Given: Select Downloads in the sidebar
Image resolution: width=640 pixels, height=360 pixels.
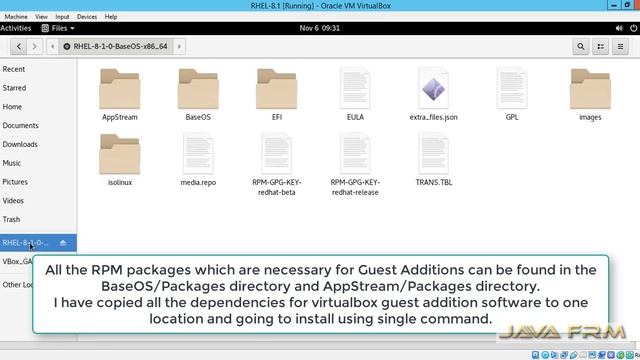Looking at the screenshot, I should click(x=38, y=144).
